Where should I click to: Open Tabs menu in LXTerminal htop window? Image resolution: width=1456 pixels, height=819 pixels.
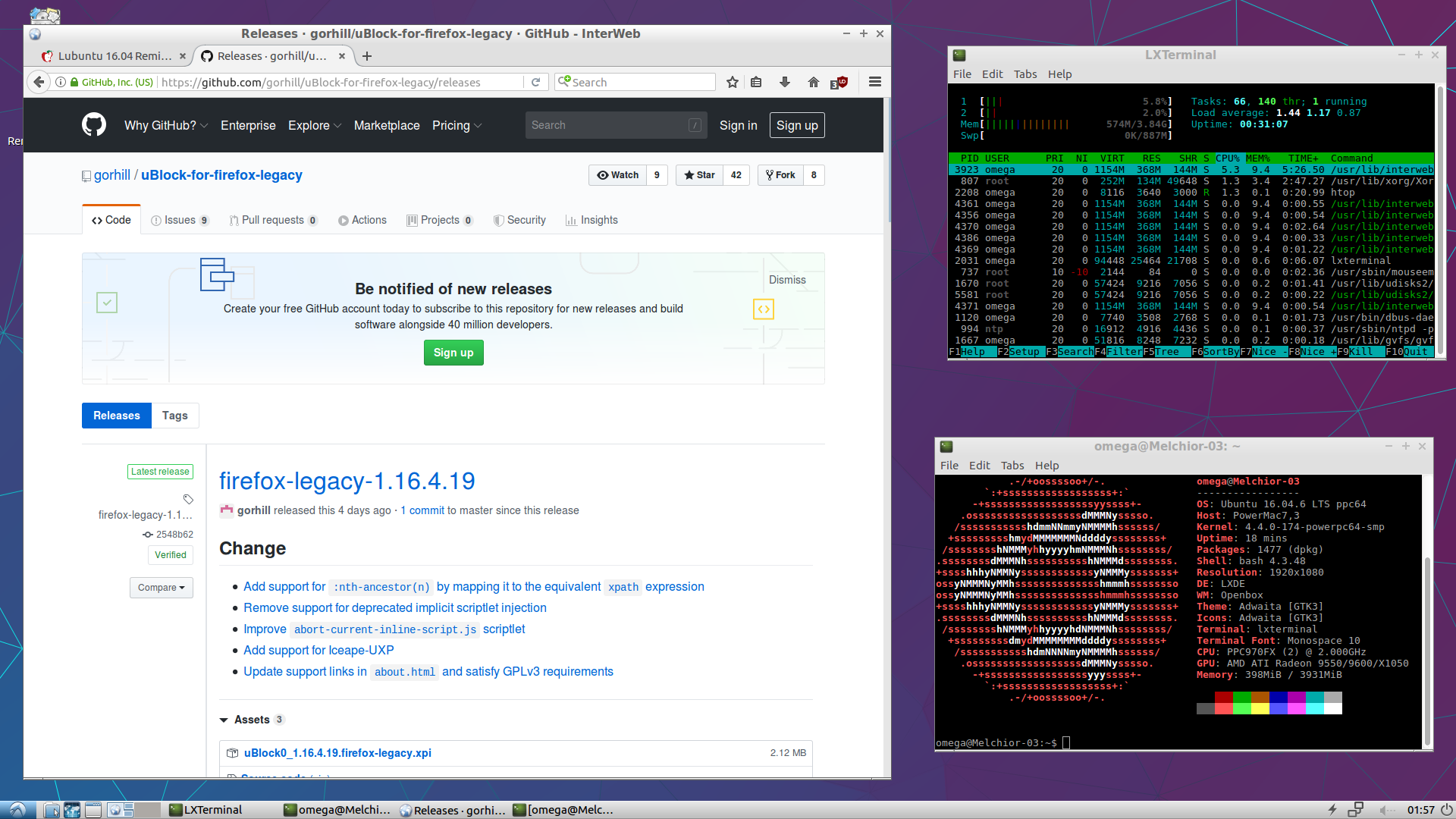(x=1025, y=74)
